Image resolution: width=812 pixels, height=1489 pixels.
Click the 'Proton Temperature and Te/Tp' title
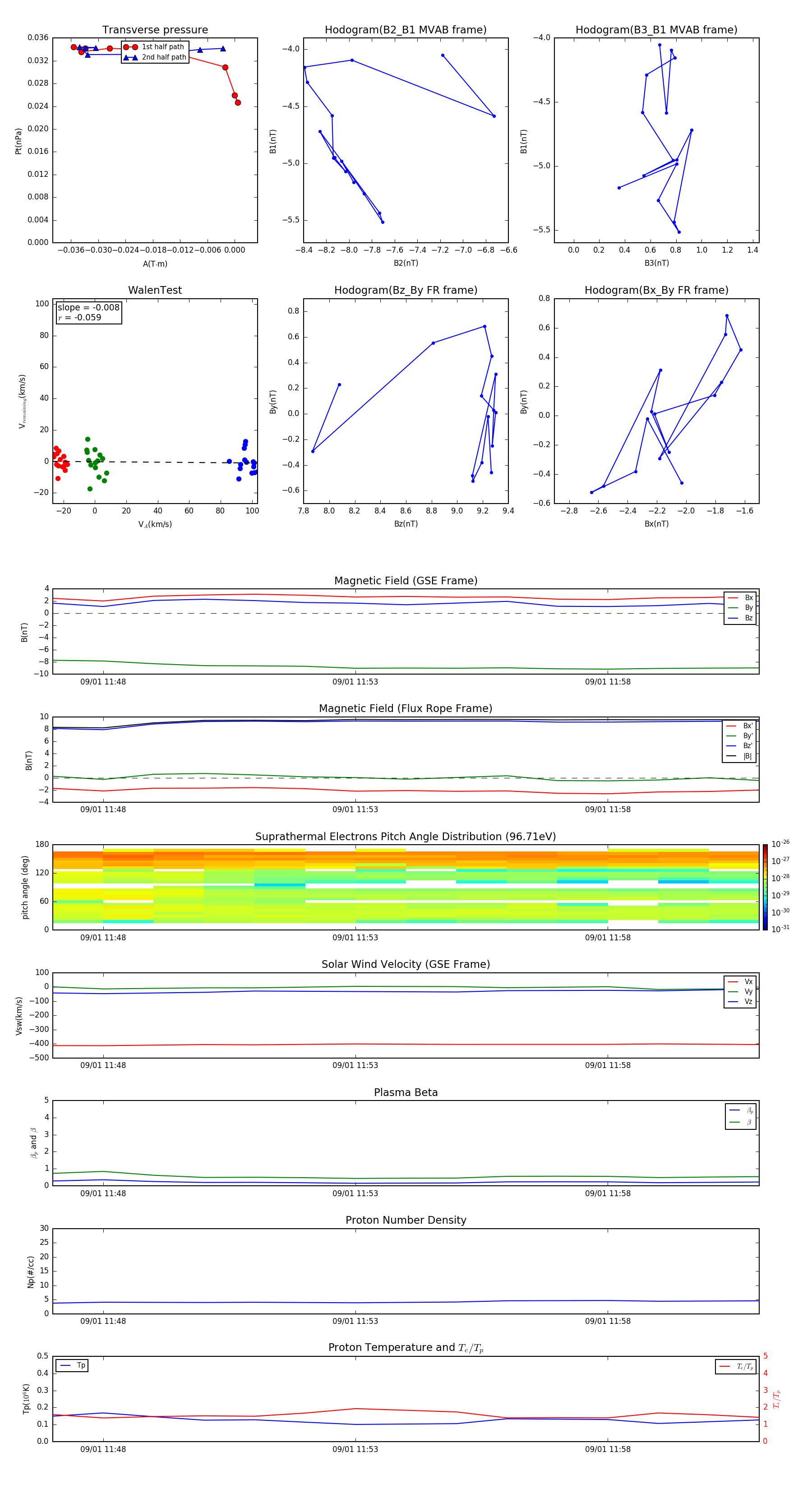point(406,1347)
